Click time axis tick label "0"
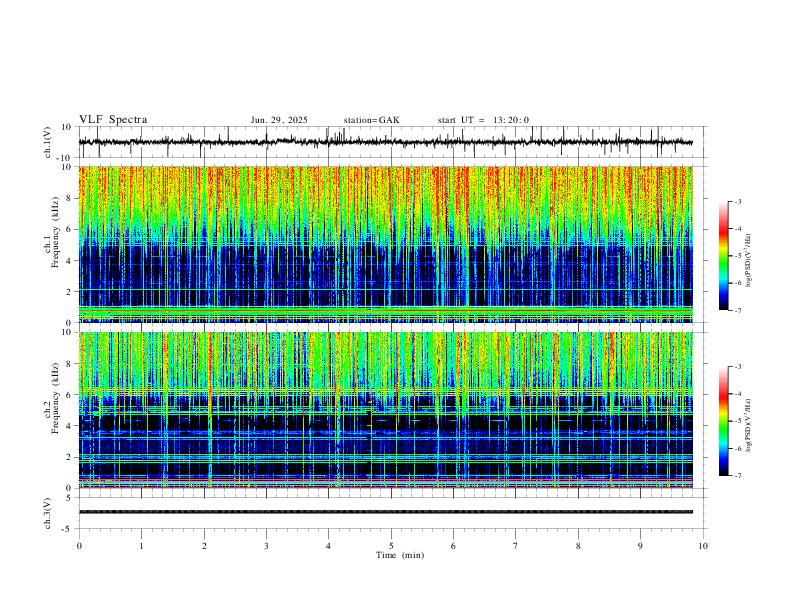The width and height of the screenshot is (792, 612). coord(79,546)
